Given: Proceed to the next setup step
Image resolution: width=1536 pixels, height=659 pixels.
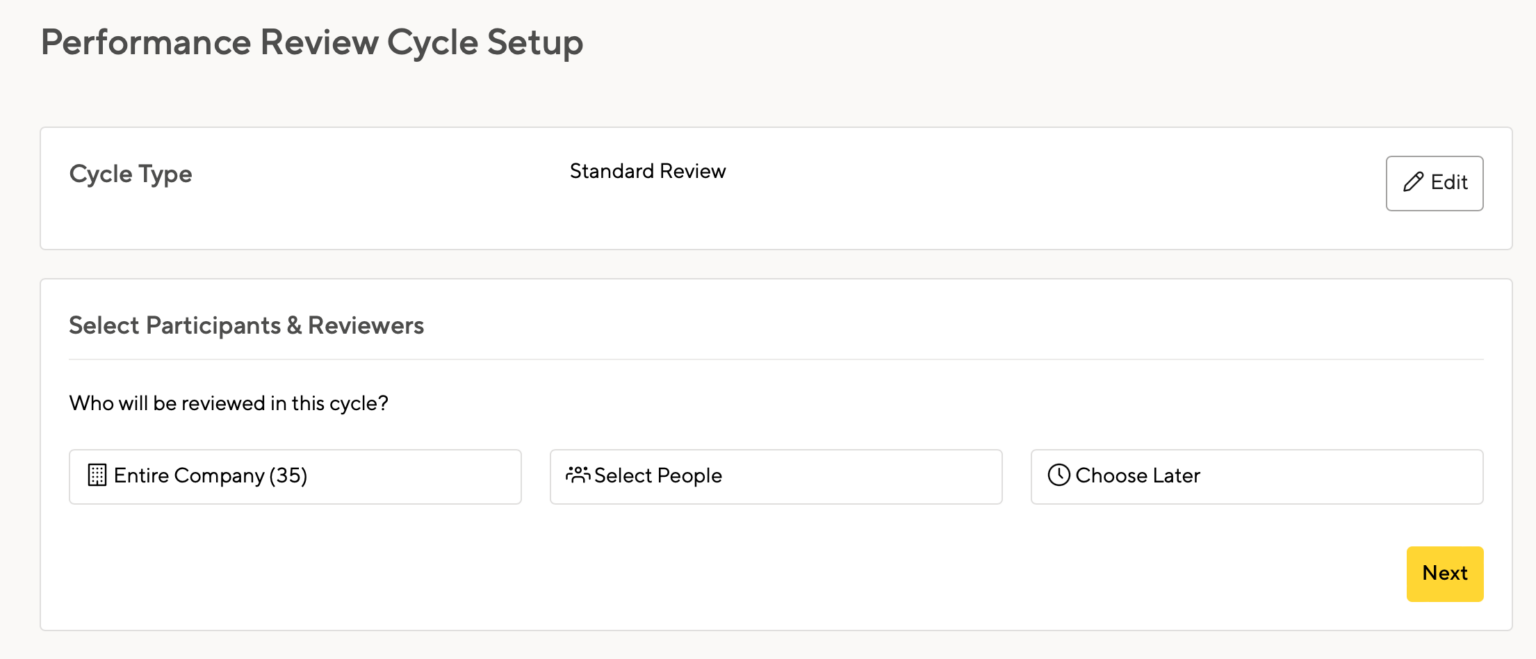Looking at the screenshot, I should (x=1444, y=573).
